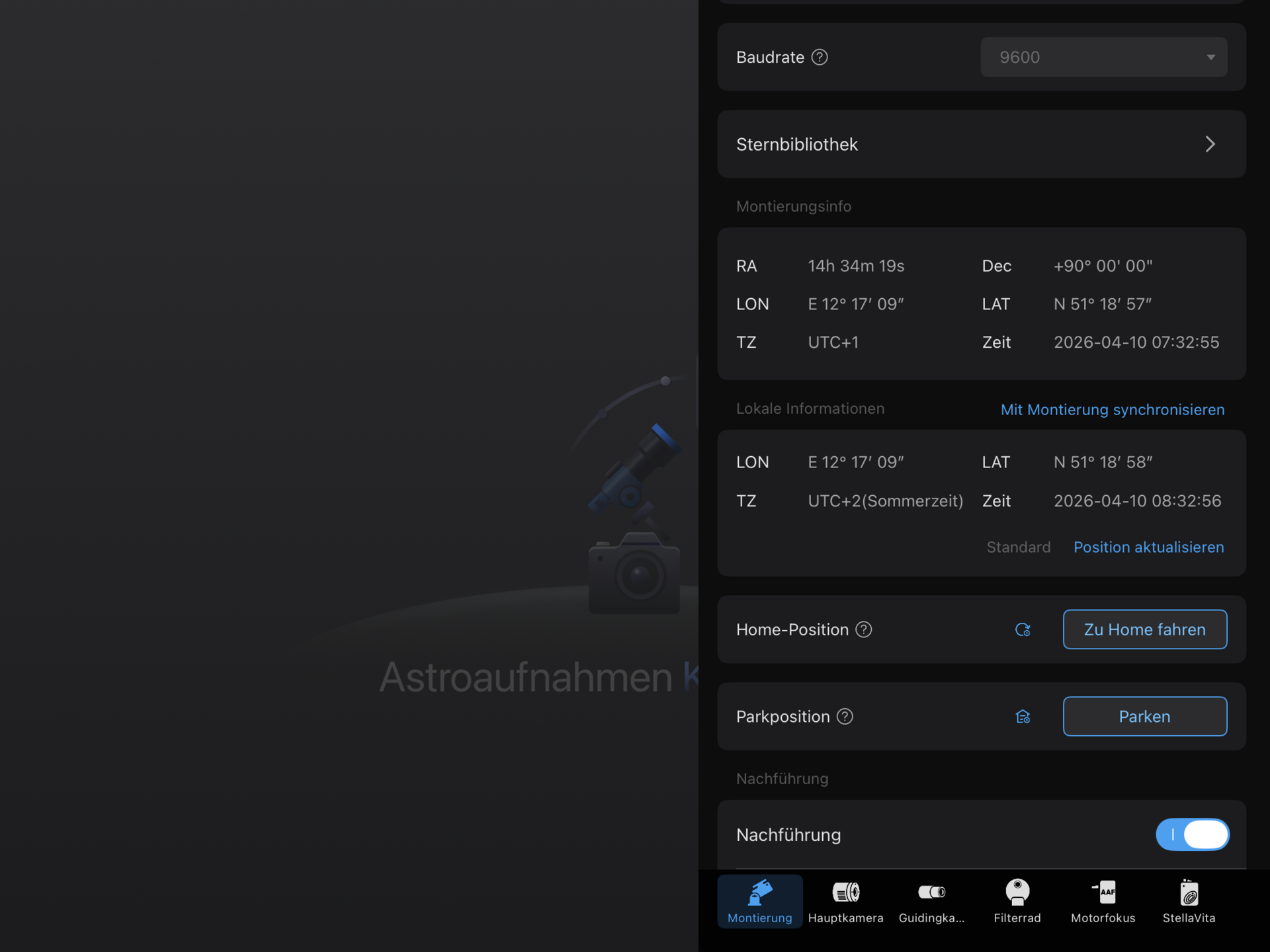The width and height of the screenshot is (1270, 952).
Task: Open the Baudrate 9600 dropdown
Action: [1103, 58]
